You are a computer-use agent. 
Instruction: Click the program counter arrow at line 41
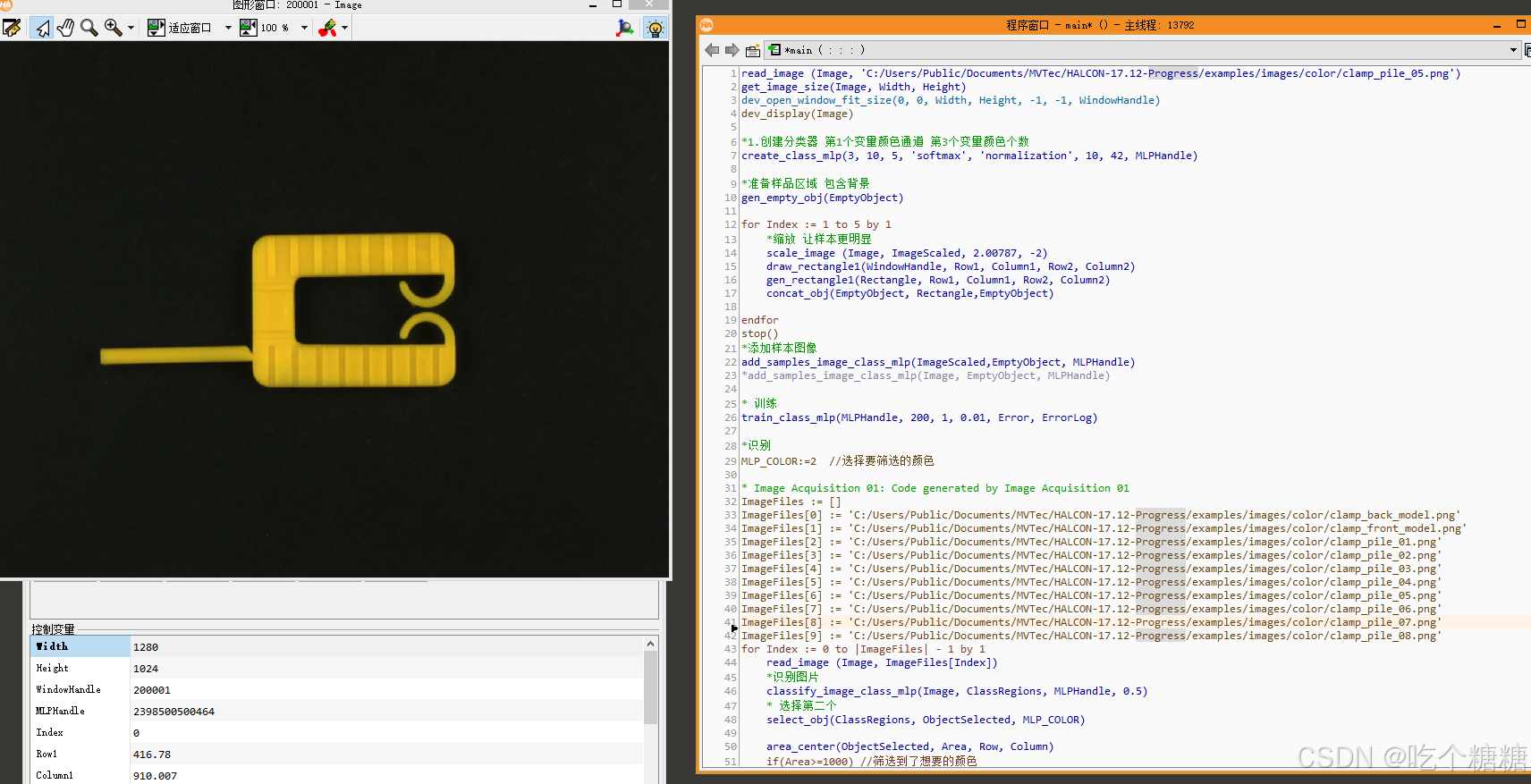coord(734,628)
